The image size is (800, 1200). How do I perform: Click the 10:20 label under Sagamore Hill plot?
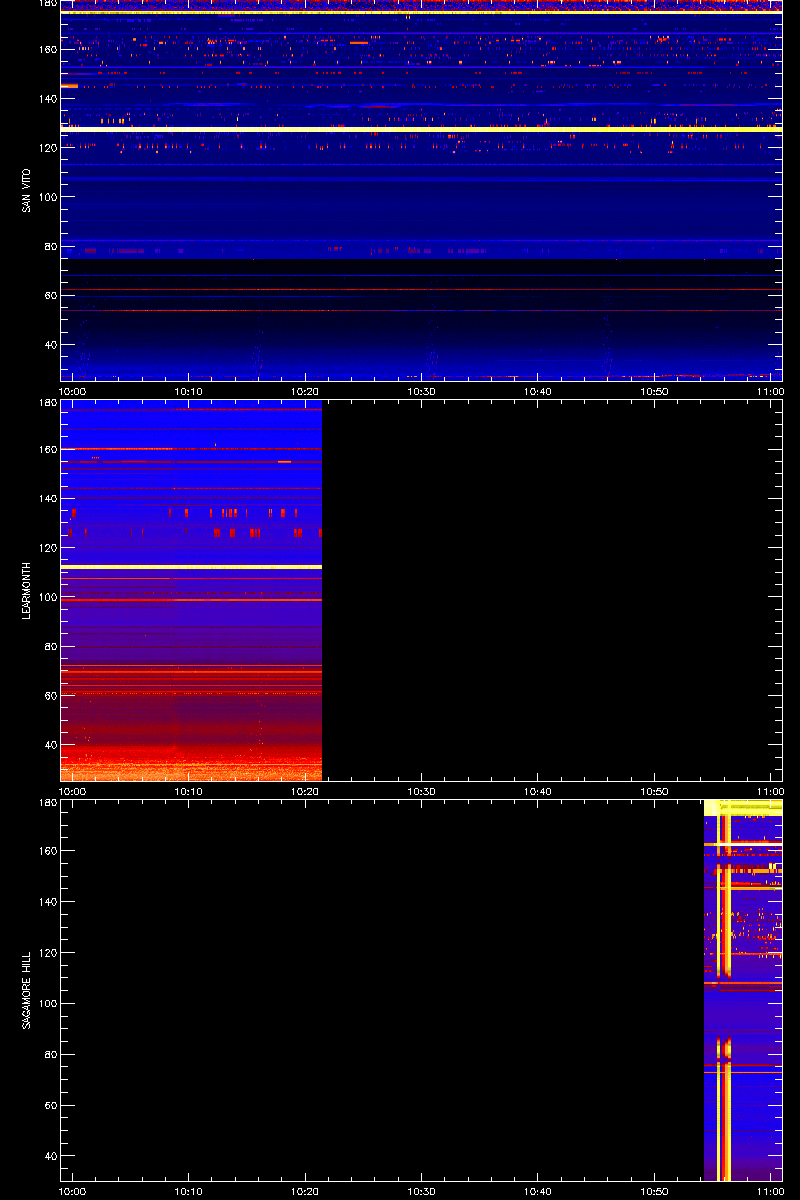pos(305,1192)
